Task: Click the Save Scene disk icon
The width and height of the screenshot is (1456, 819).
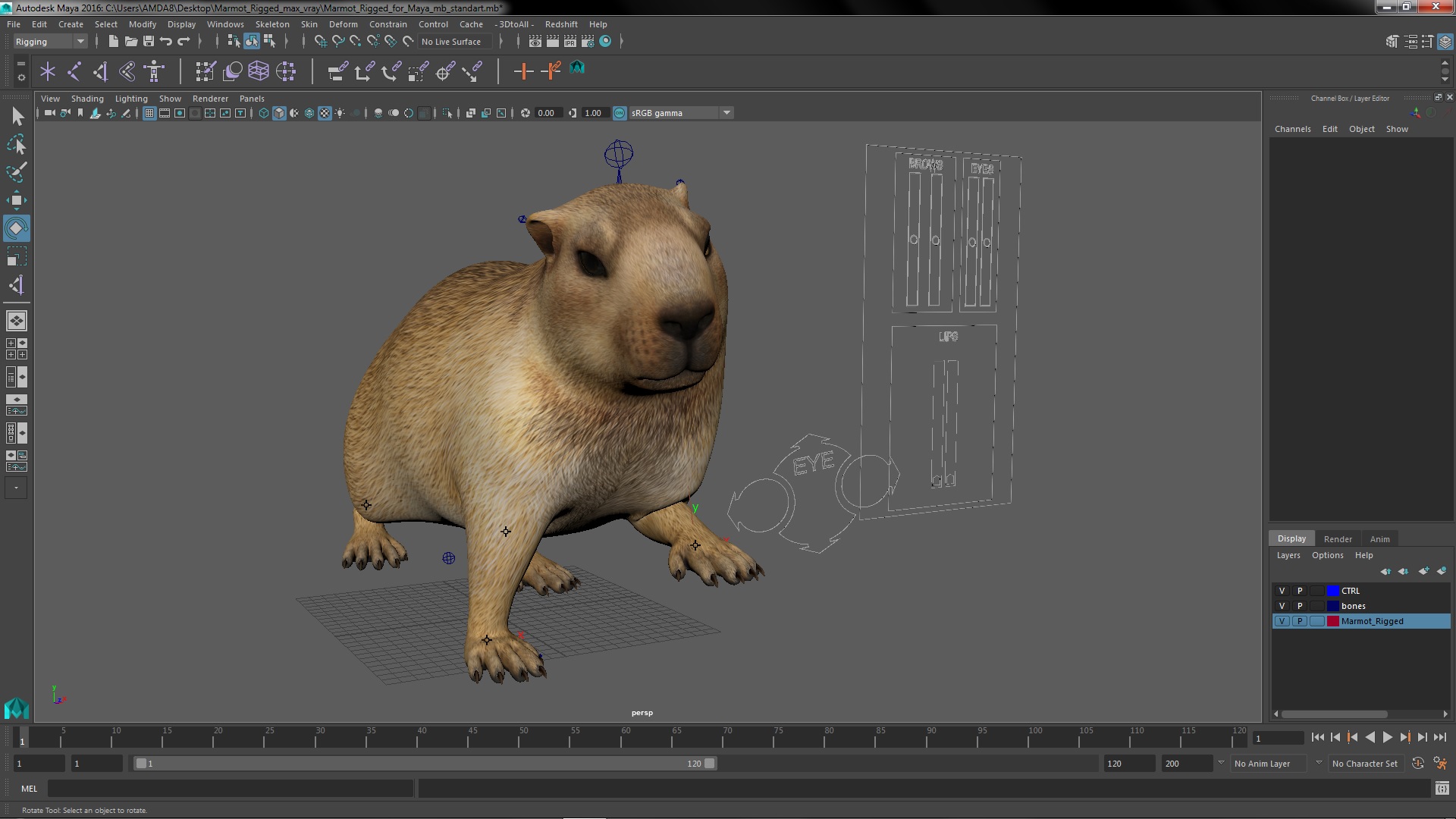Action: point(148,41)
